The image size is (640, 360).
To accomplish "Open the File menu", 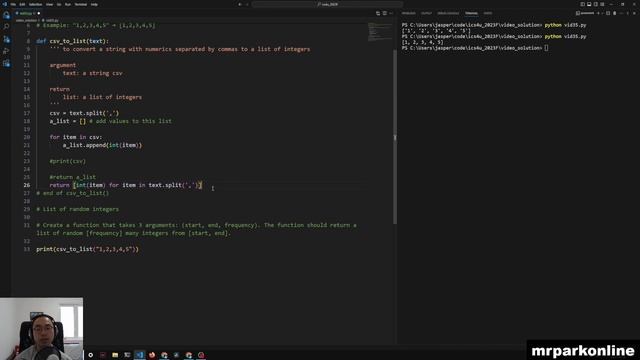I will 13,4.
